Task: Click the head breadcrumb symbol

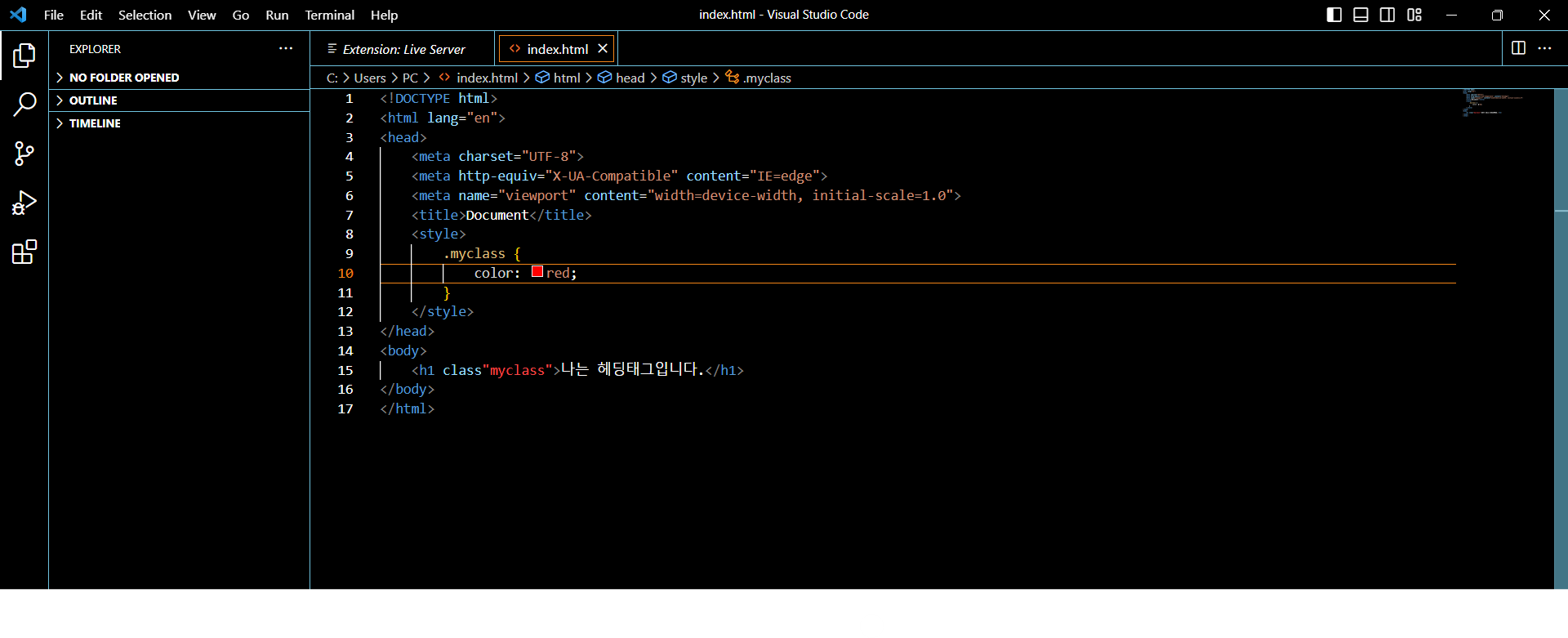Action: 621,78
